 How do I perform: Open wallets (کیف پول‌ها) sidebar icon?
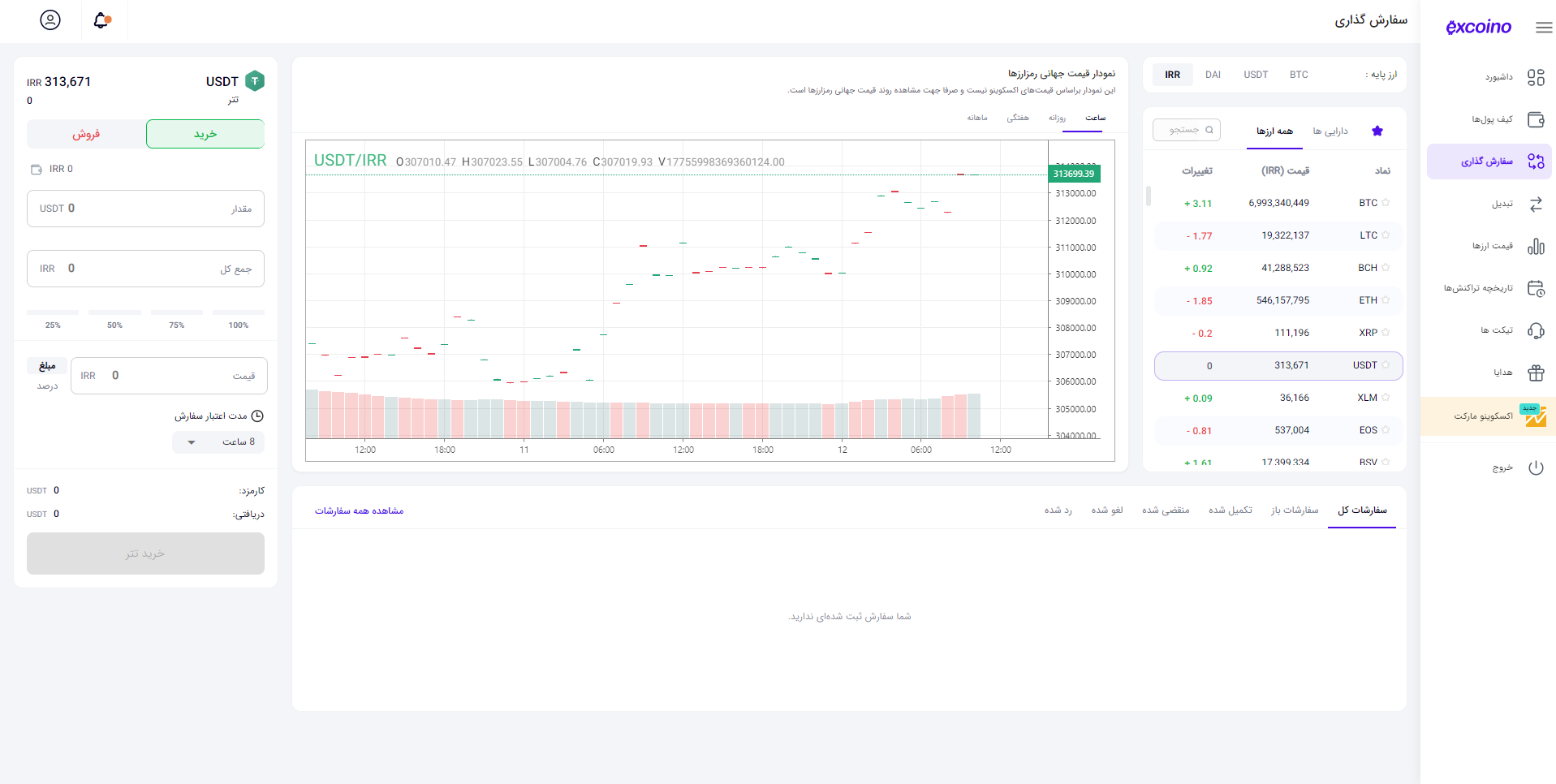click(x=1536, y=119)
